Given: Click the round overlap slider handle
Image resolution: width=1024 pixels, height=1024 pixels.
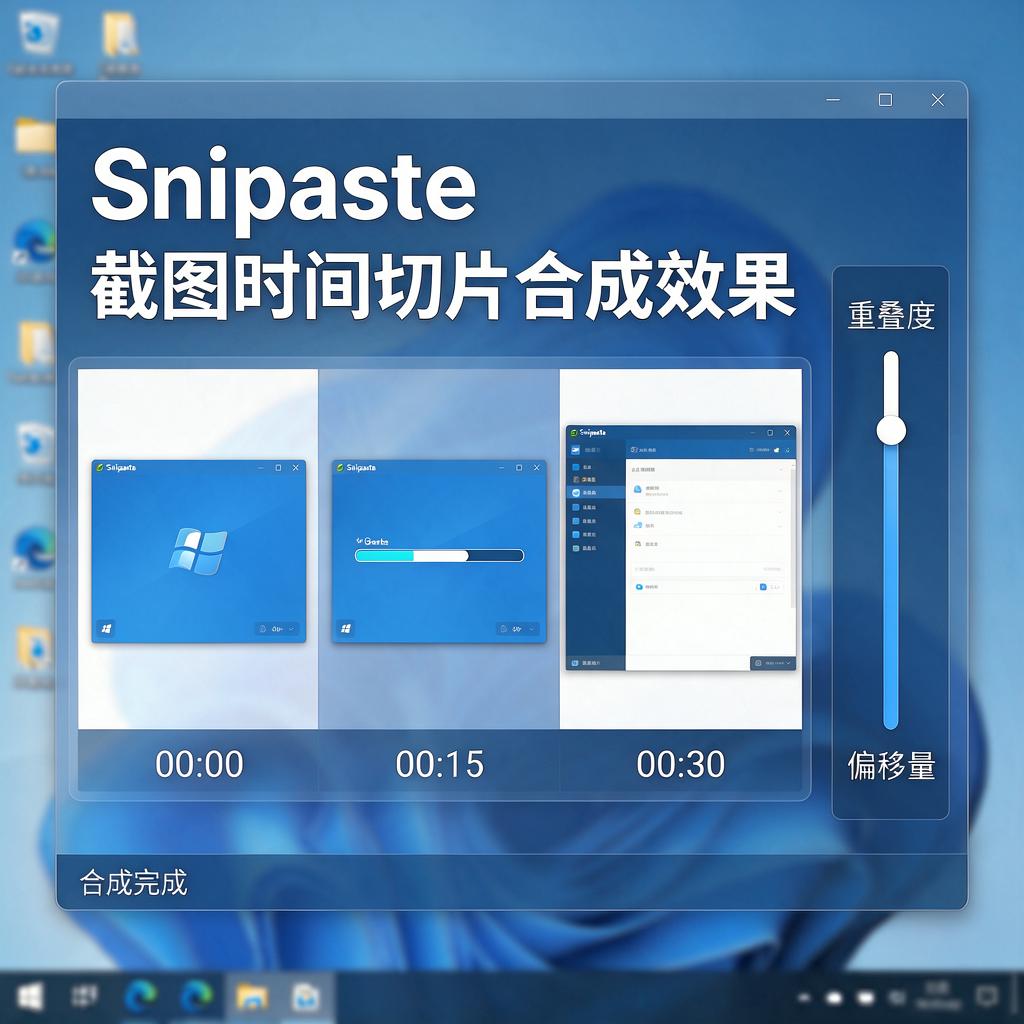Looking at the screenshot, I should pyautogui.click(x=891, y=430).
